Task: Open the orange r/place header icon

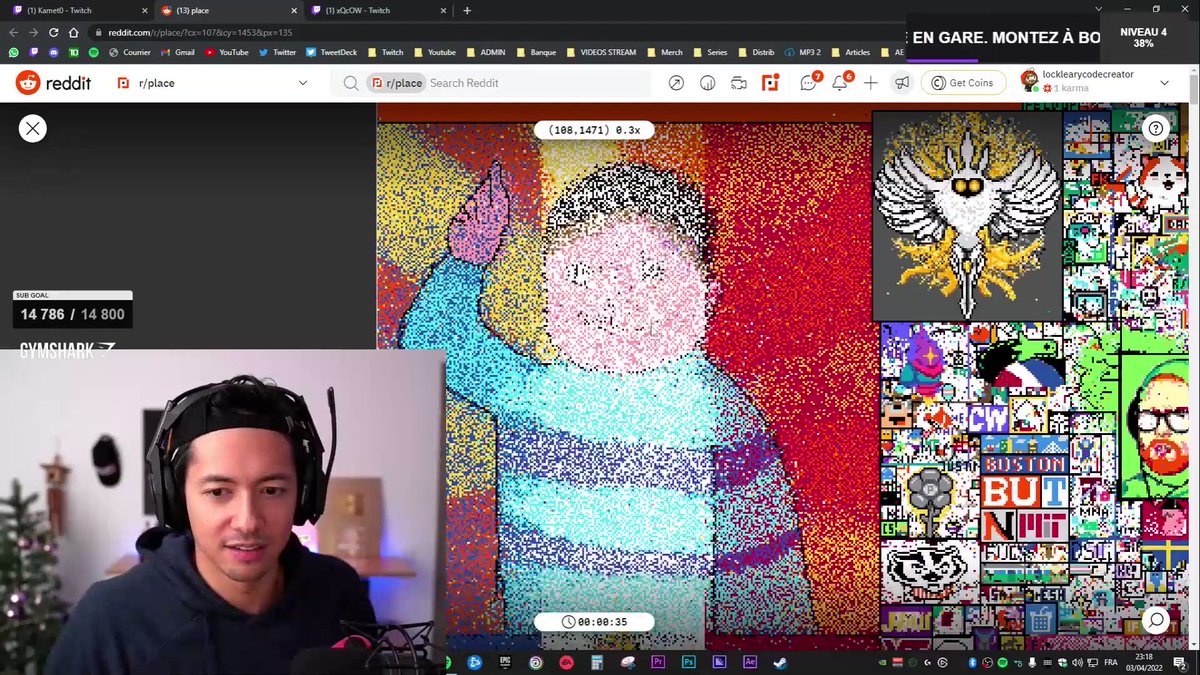Action: click(x=770, y=83)
